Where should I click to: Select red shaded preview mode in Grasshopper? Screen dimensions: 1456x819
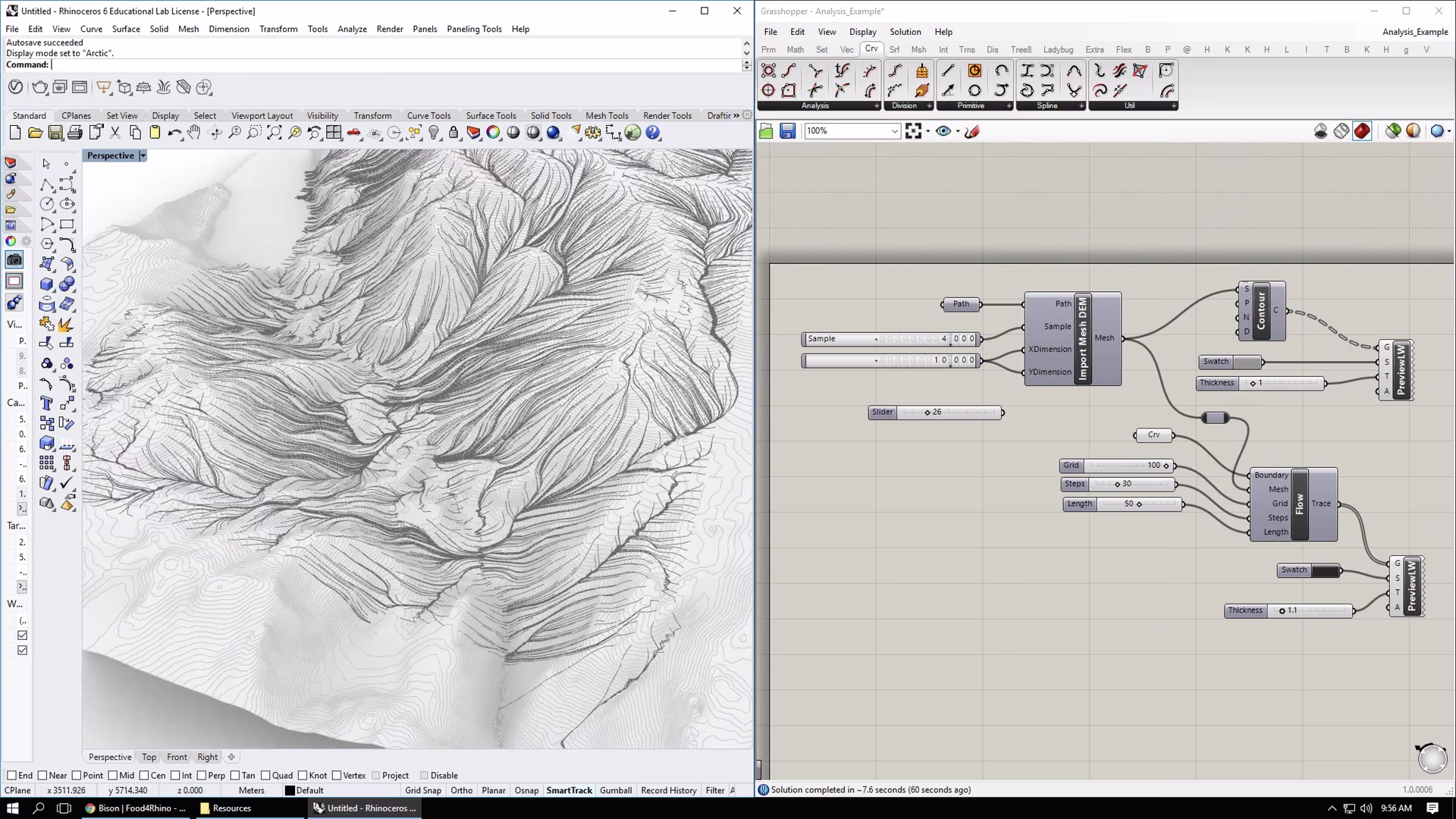coord(1362,131)
